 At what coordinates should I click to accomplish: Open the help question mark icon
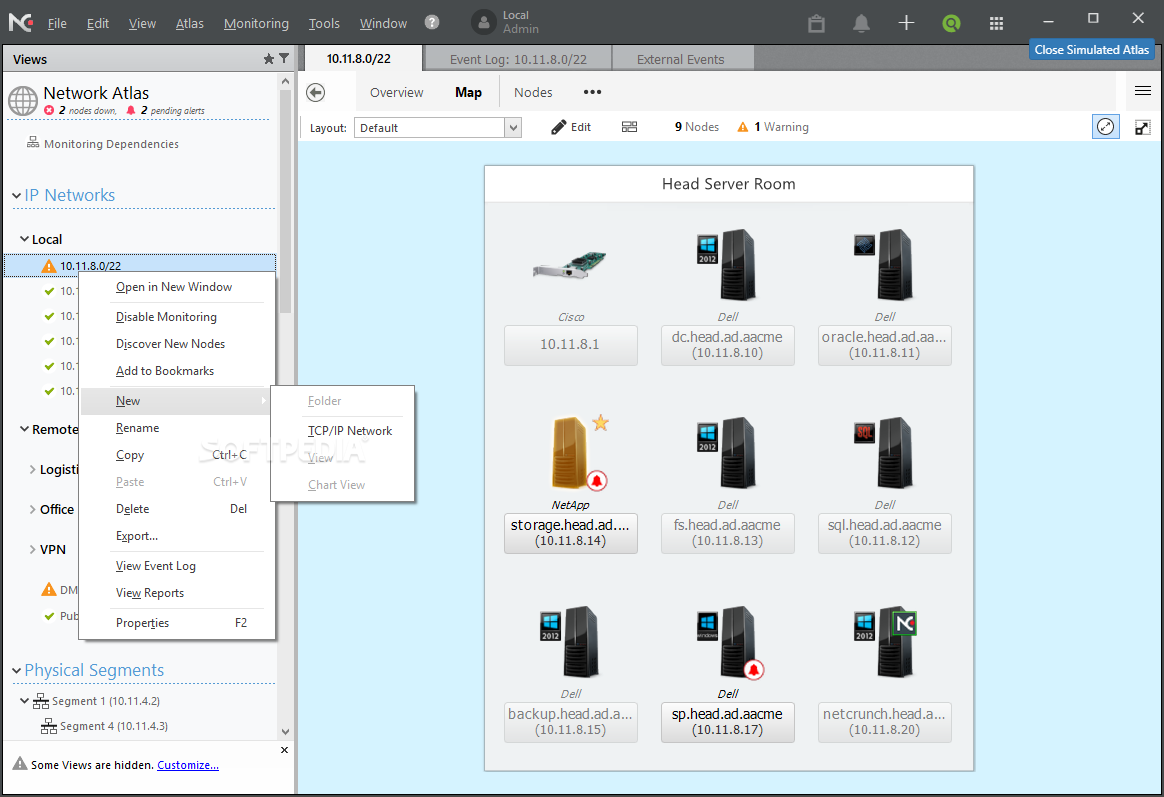coord(431,22)
